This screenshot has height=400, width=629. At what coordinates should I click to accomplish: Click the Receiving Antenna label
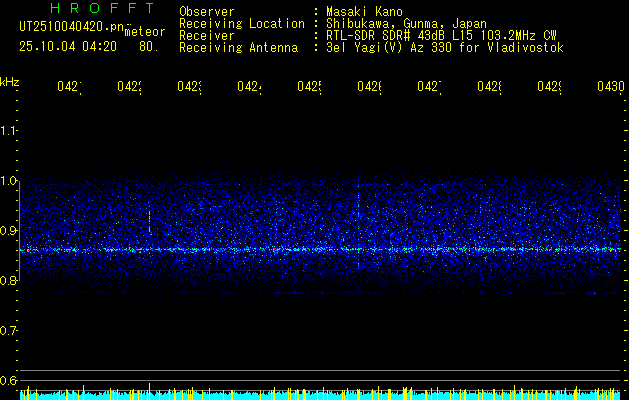point(239,48)
